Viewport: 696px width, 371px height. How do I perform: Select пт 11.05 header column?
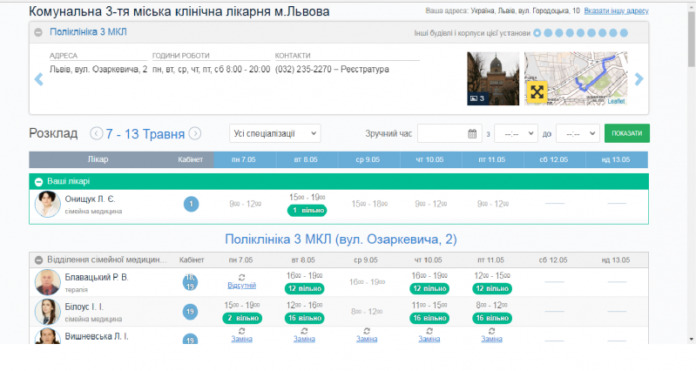click(492, 160)
